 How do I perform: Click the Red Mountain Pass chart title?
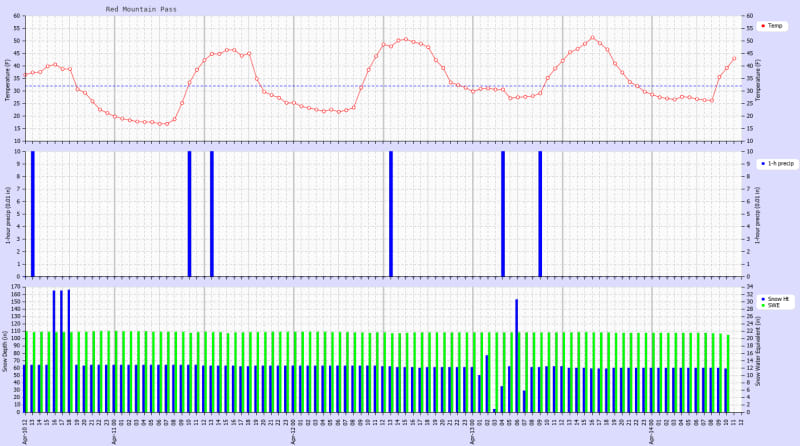click(141, 9)
